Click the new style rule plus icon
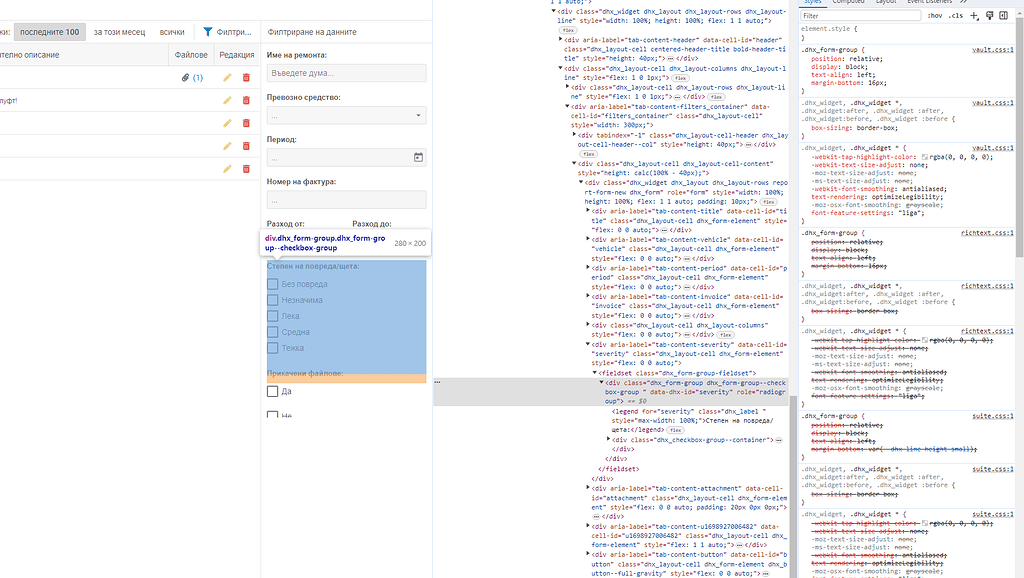 click(x=973, y=16)
